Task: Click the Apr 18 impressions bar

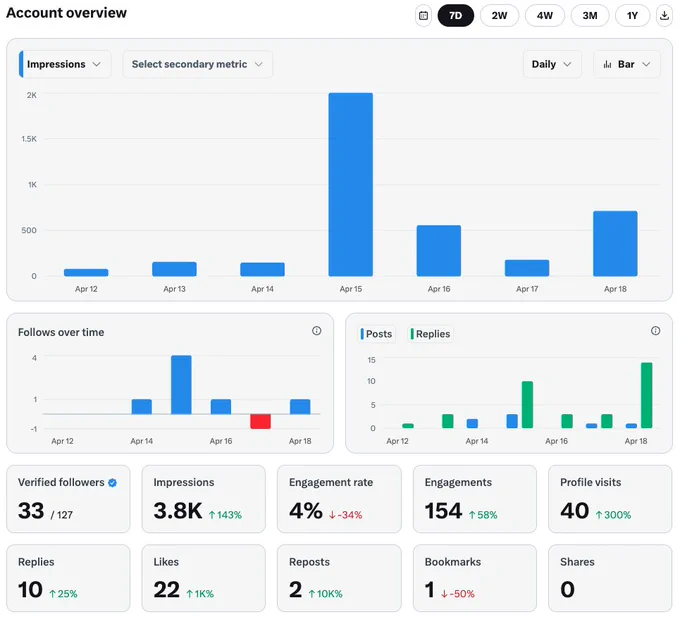Action: (x=615, y=244)
